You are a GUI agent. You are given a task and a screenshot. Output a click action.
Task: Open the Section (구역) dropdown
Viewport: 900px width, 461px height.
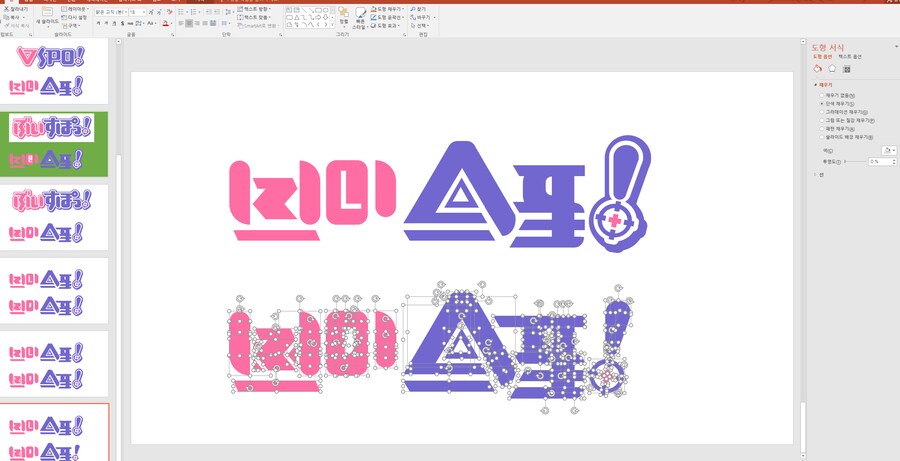point(70,26)
